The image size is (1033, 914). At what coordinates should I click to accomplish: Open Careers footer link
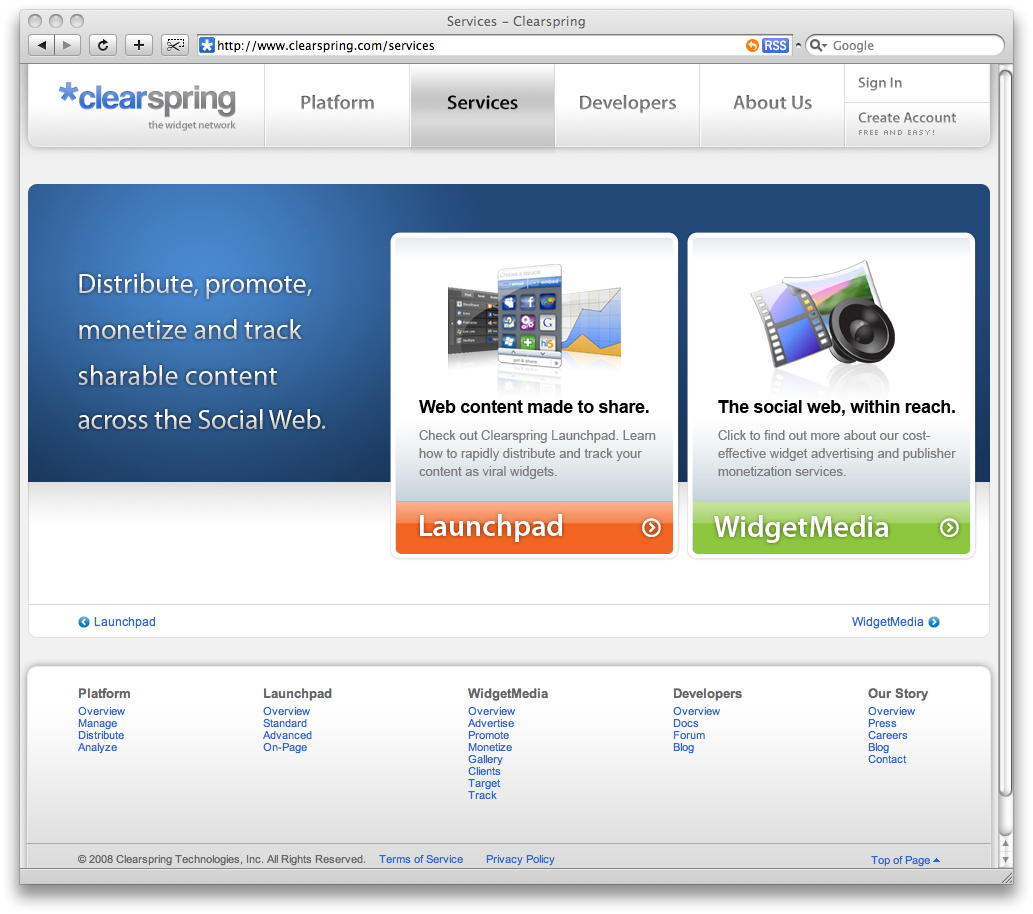[x=887, y=735]
